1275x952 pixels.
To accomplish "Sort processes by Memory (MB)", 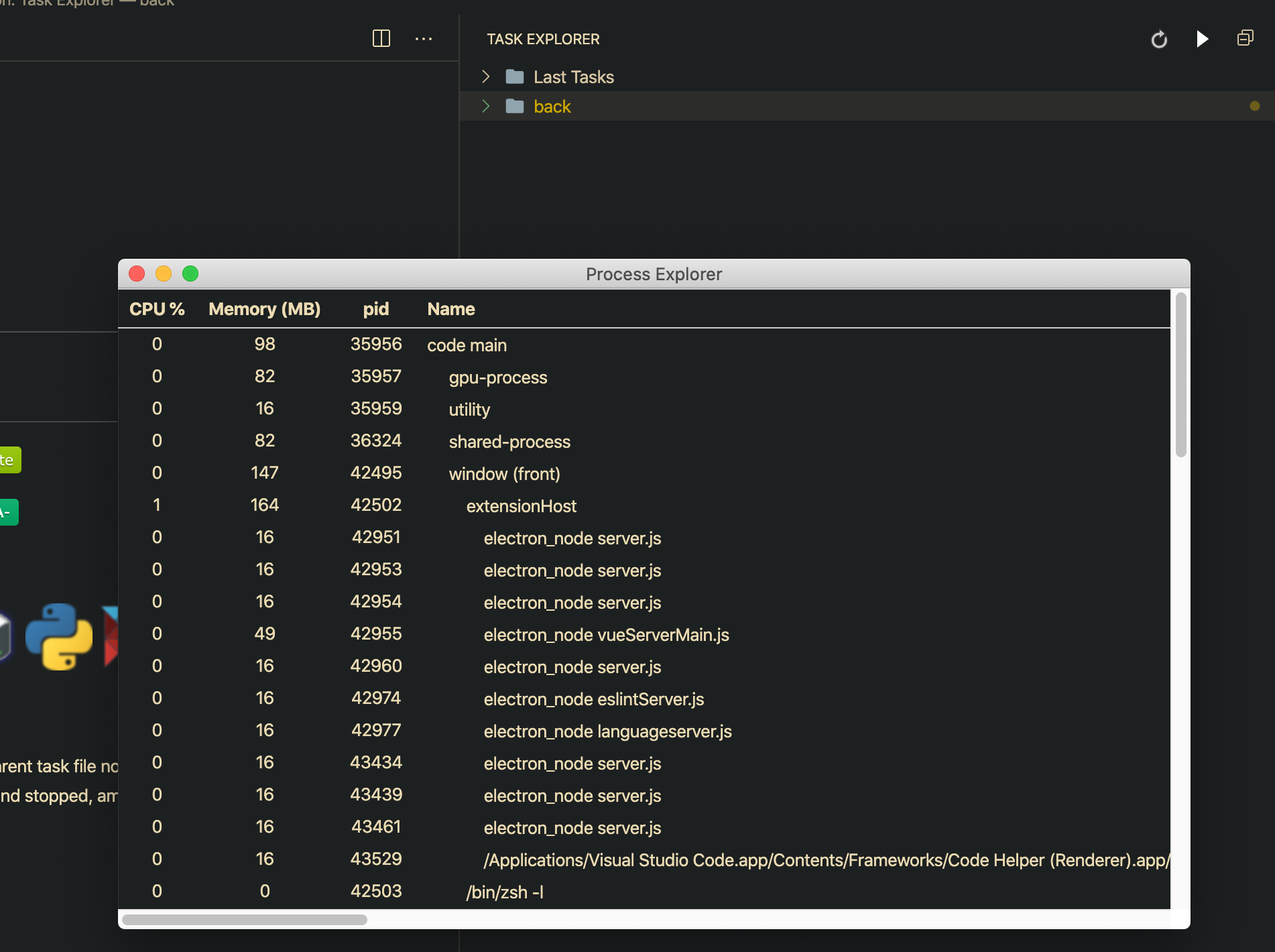I will click(x=264, y=309).
